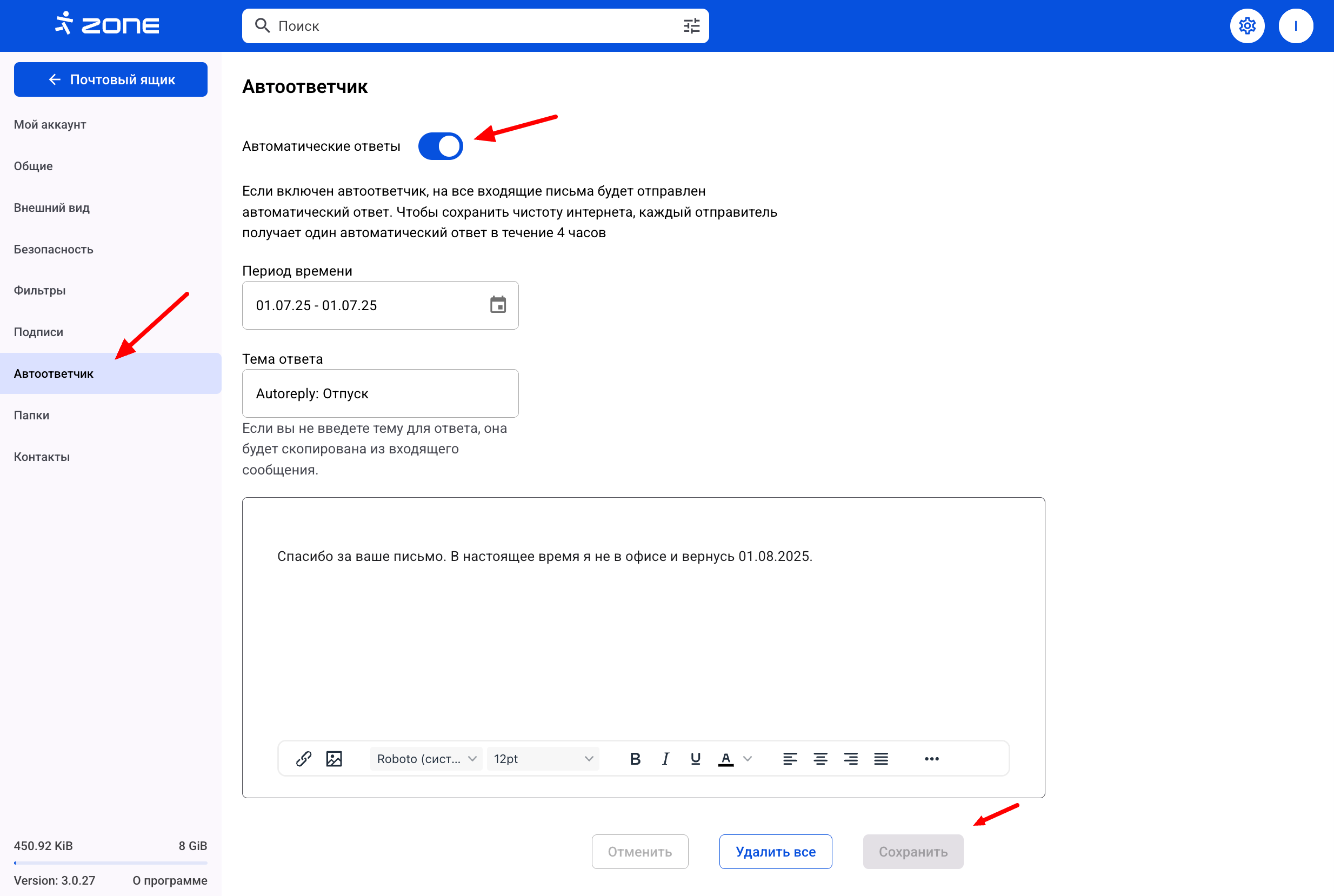Expand the text color chevron

[x=748, y=759]
